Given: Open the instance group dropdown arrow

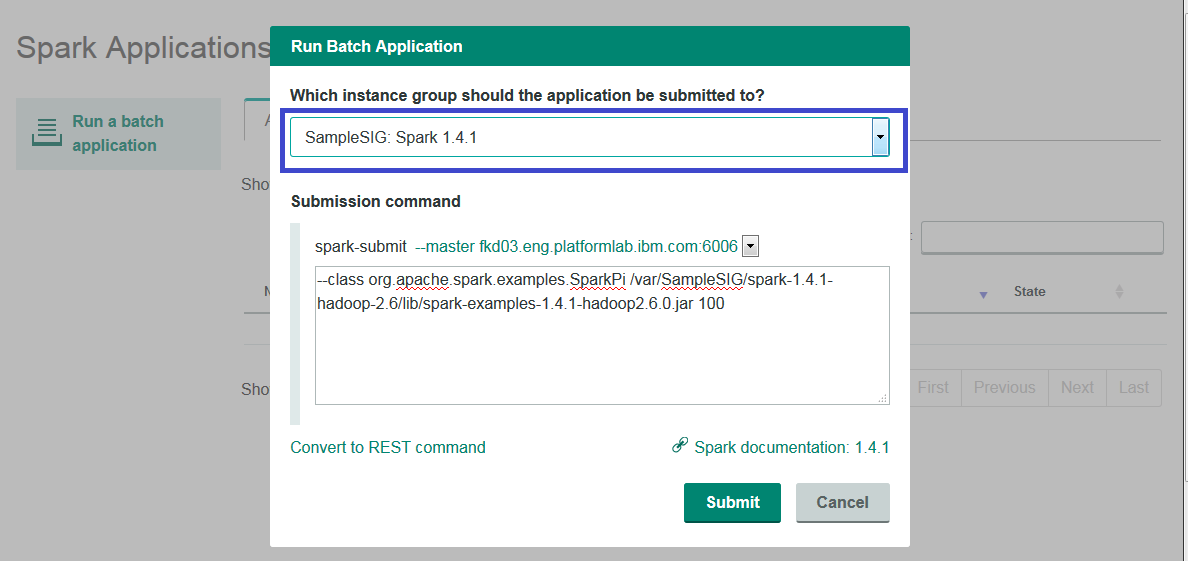Looking at the screenshot, I should pos(880,137).
